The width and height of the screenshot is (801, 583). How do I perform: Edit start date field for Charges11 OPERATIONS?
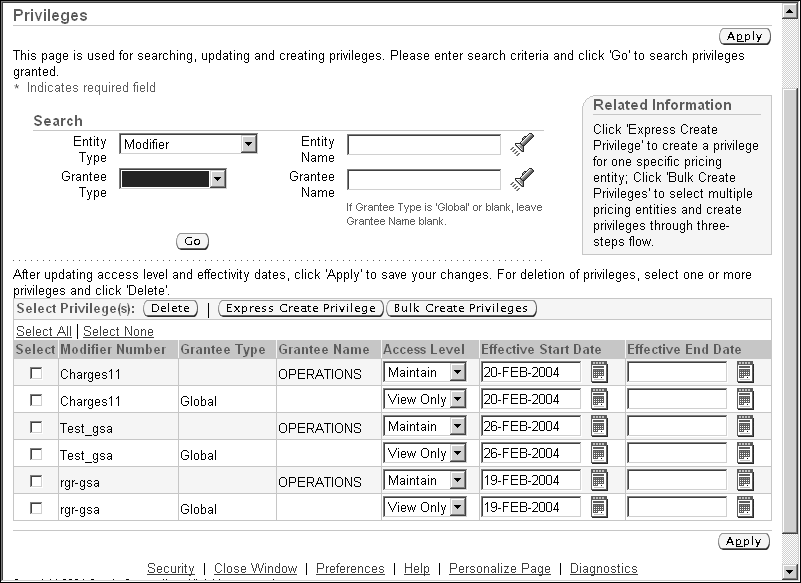531,372
